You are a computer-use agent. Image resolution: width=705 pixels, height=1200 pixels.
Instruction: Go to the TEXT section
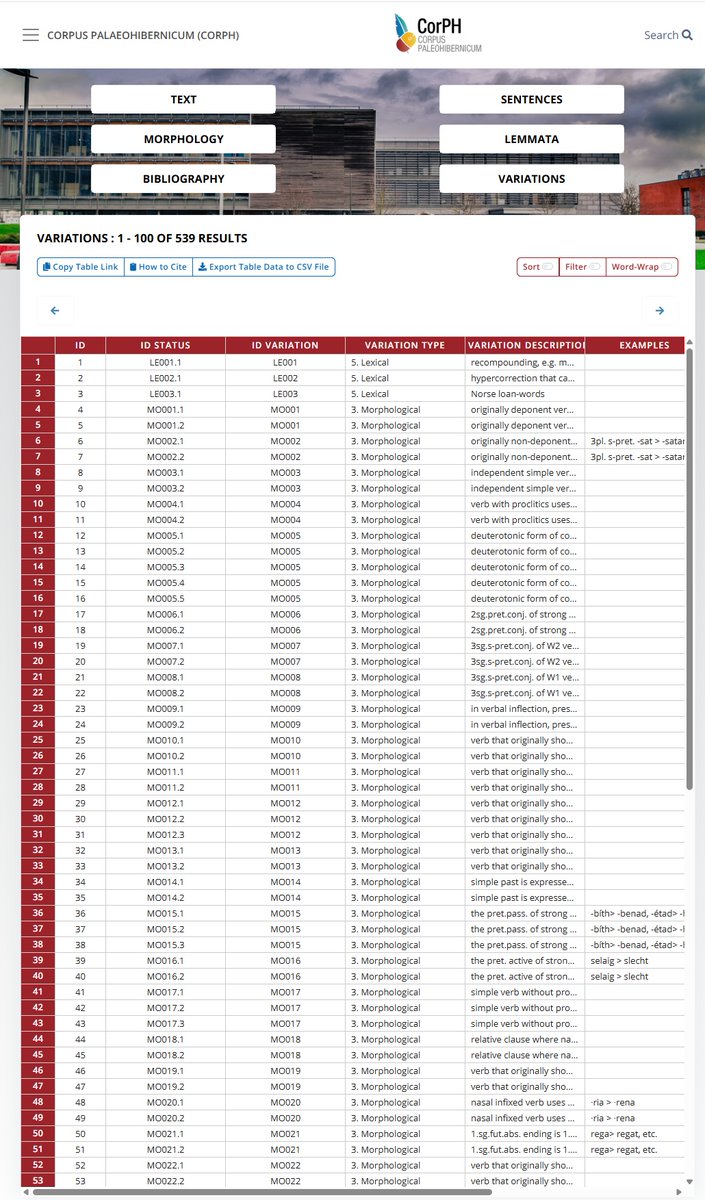pyautogui.click(x=183, y=99)
